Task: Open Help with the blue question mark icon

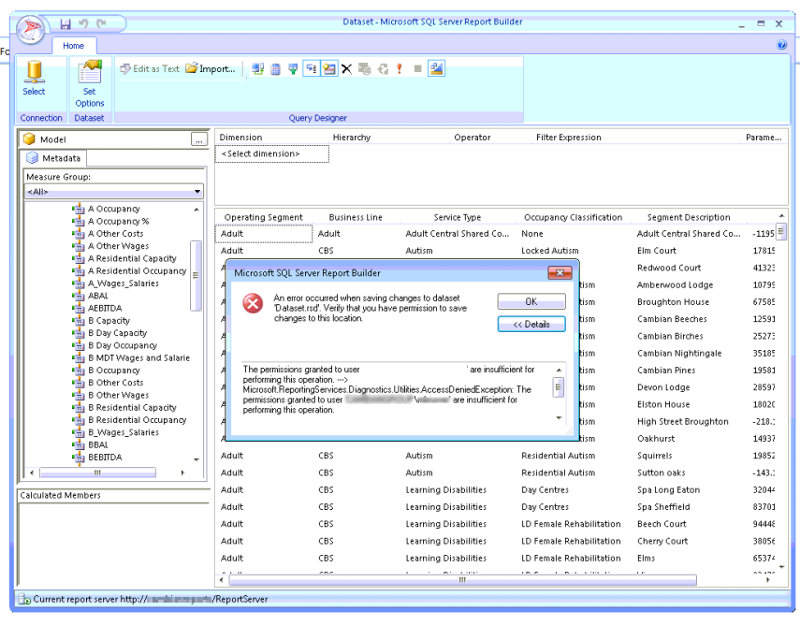Action: (x=782, y=45)
